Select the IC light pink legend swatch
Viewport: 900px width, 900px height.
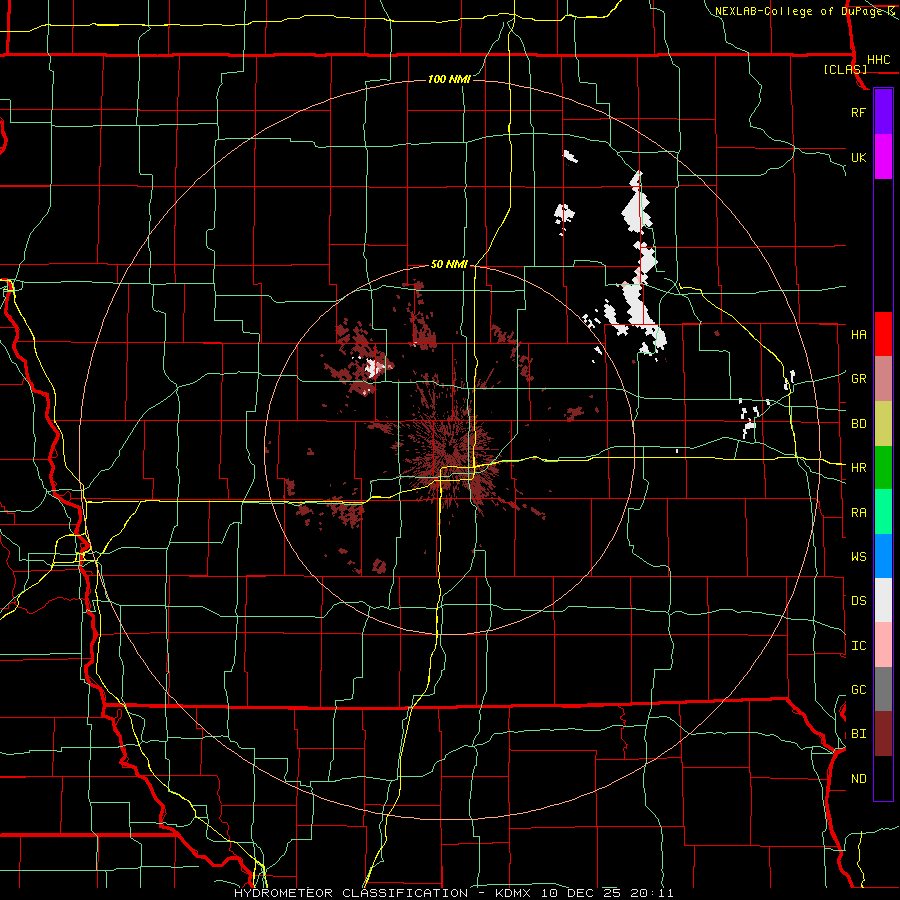(883, 645)
